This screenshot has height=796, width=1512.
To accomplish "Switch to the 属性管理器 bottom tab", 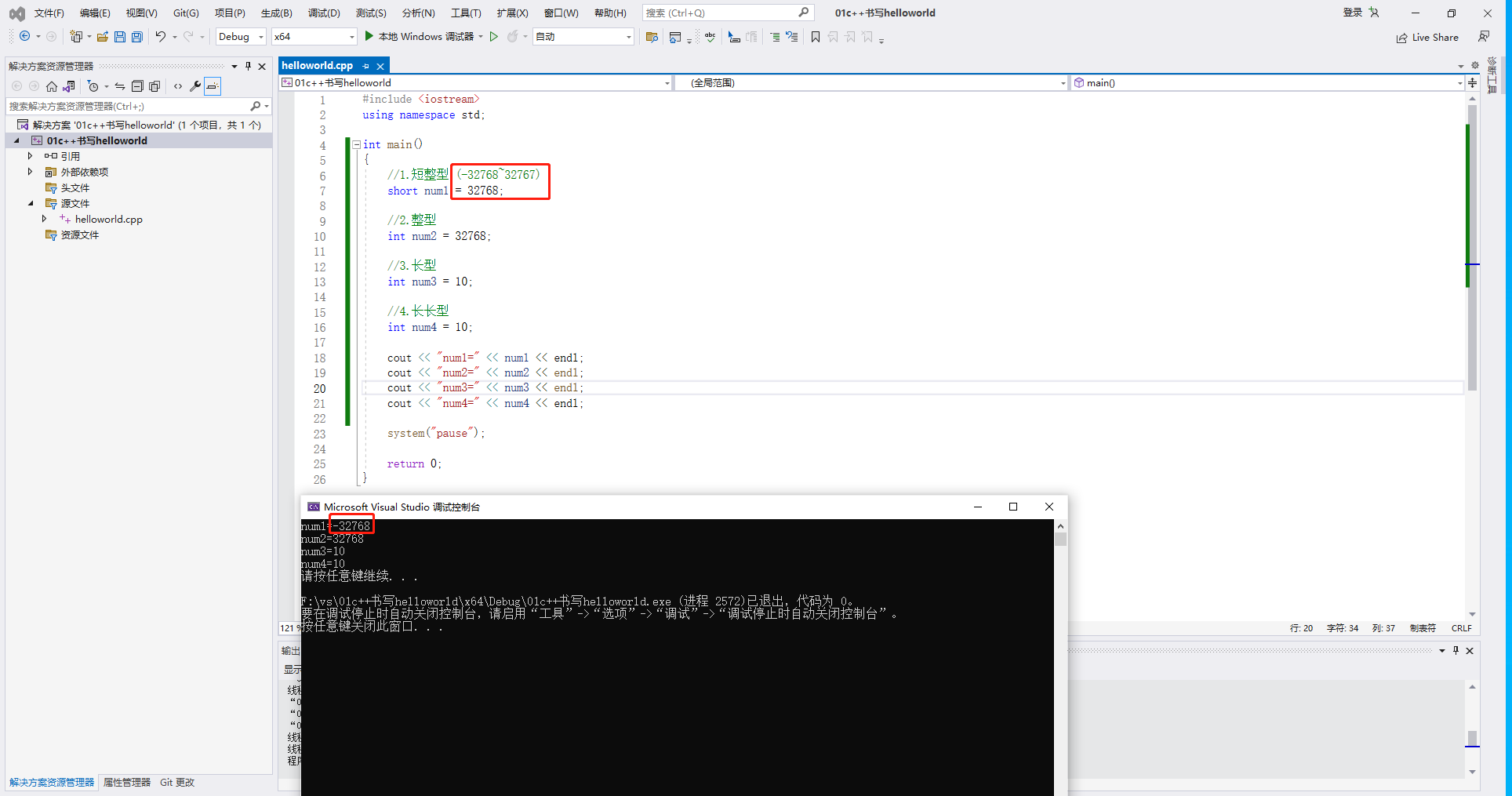I will [x=127, y=782].
